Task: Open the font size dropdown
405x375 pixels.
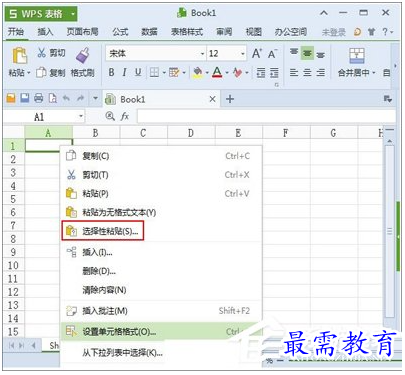Action: (x=243, y=54)
